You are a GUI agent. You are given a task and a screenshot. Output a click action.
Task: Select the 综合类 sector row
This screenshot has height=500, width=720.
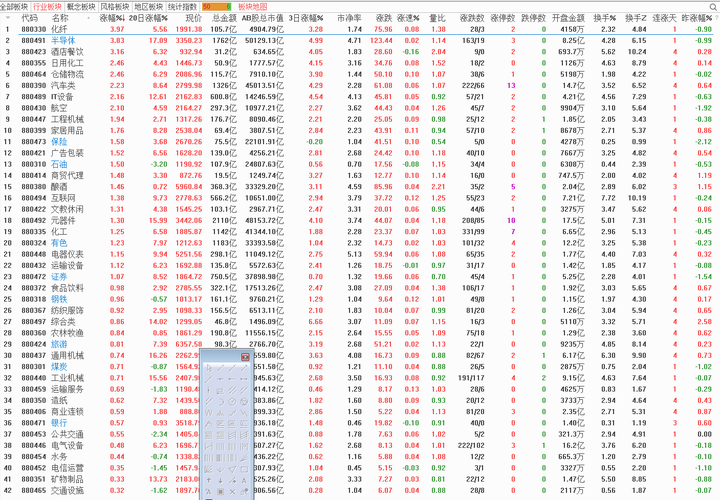(x=360, y=321)
